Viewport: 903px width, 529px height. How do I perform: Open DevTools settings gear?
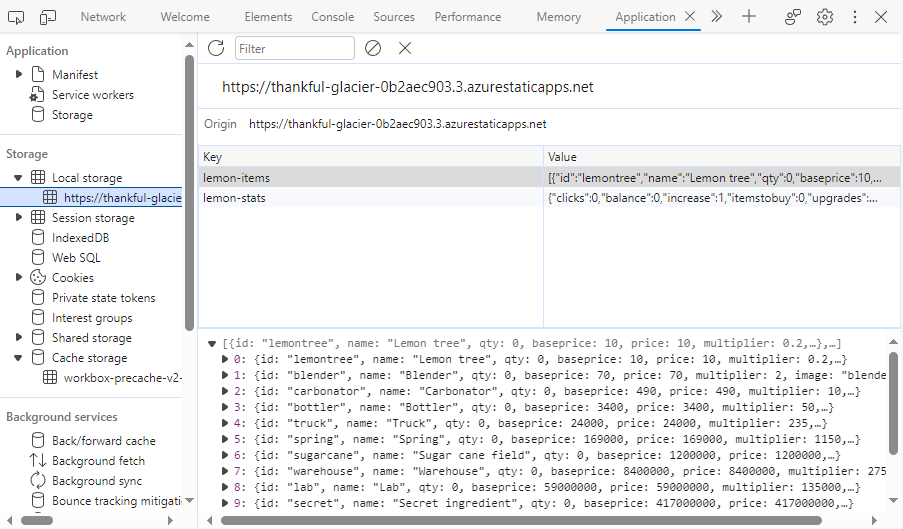click(x=825, y=17)
